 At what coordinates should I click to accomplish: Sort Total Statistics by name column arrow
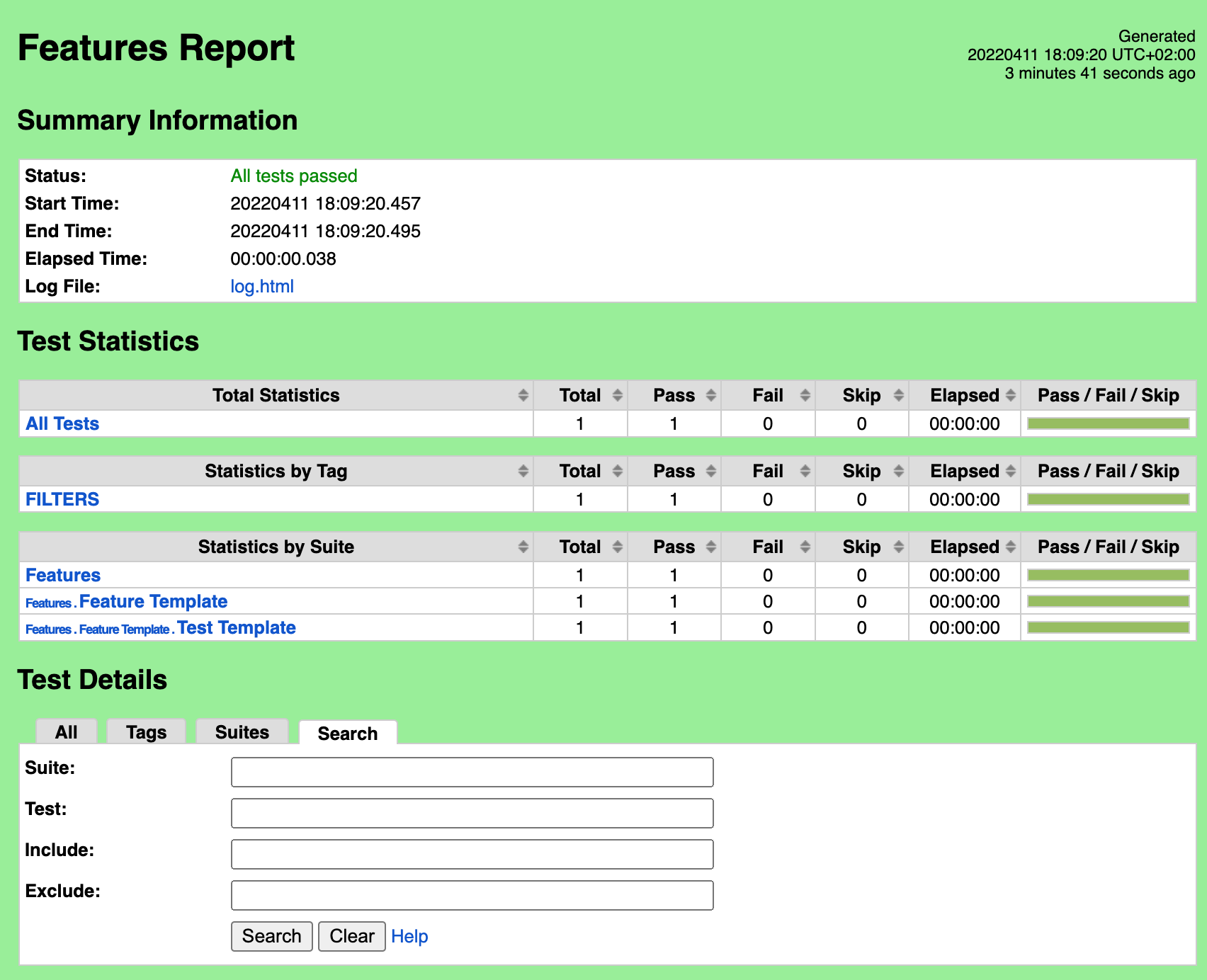[523, 395]
